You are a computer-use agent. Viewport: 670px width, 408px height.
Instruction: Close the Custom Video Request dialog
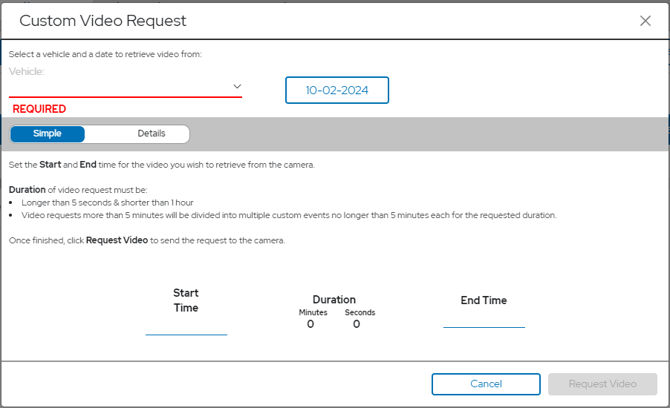tap(645, 21)
